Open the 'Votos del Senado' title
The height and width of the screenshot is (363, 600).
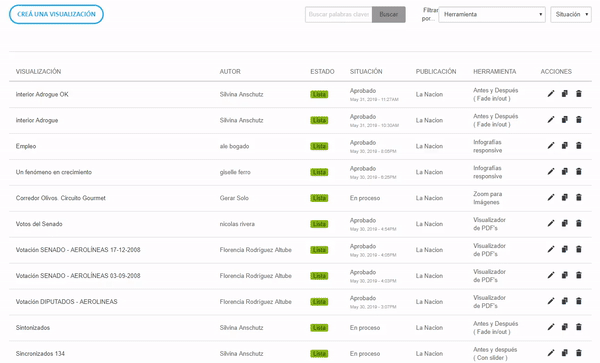click(x=39, y=224)
